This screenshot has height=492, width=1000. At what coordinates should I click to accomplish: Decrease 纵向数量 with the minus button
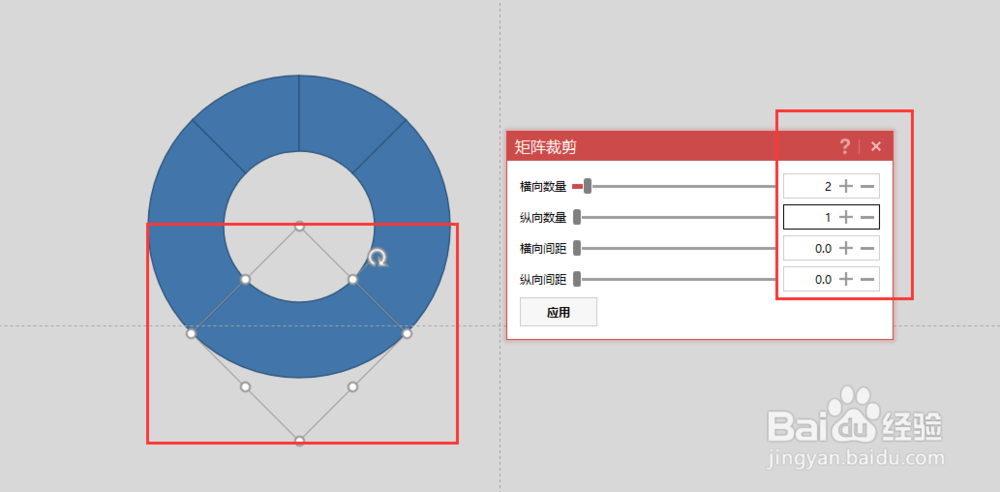click(867, 217)
